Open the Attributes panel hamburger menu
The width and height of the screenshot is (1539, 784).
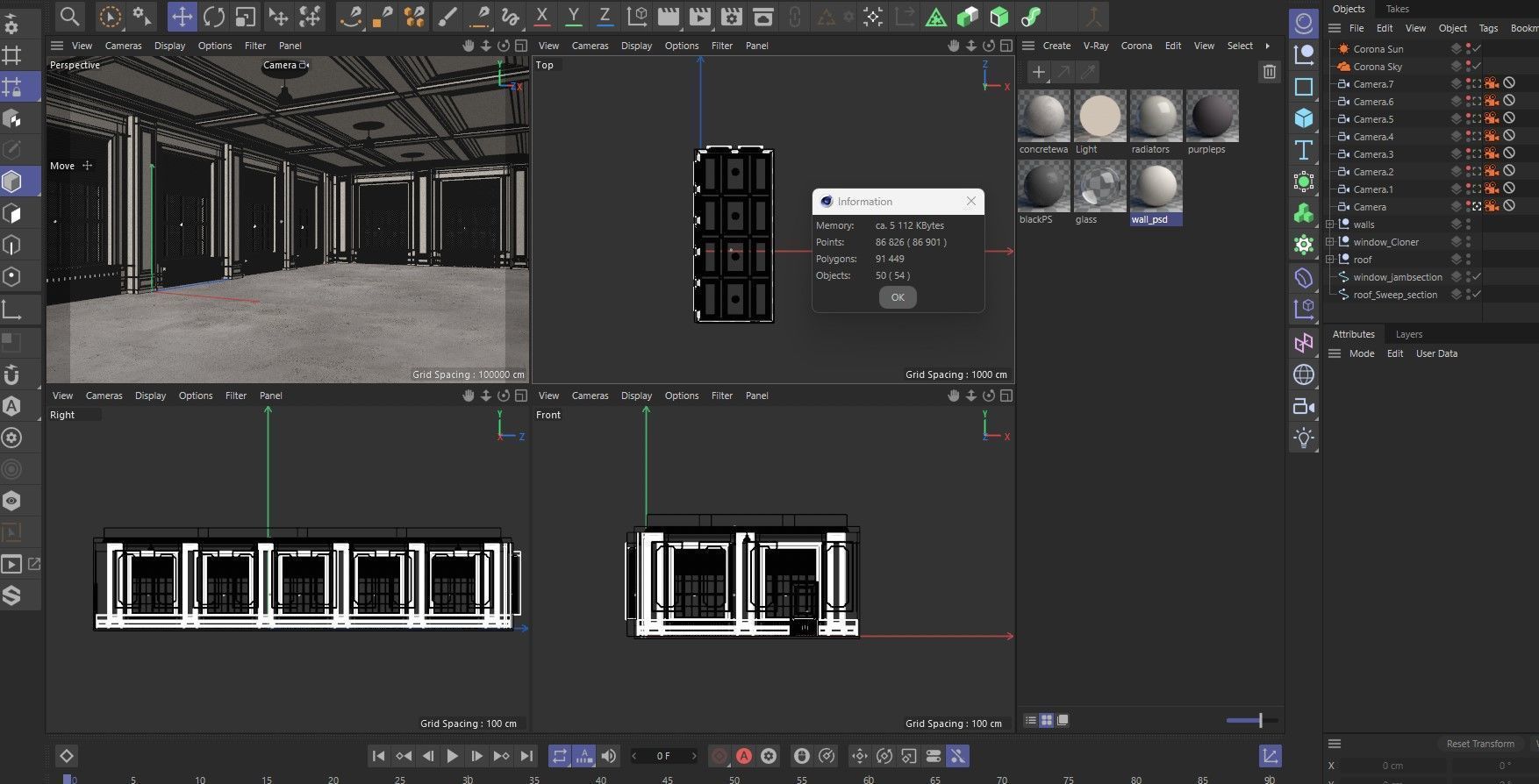coord(1335,353)
